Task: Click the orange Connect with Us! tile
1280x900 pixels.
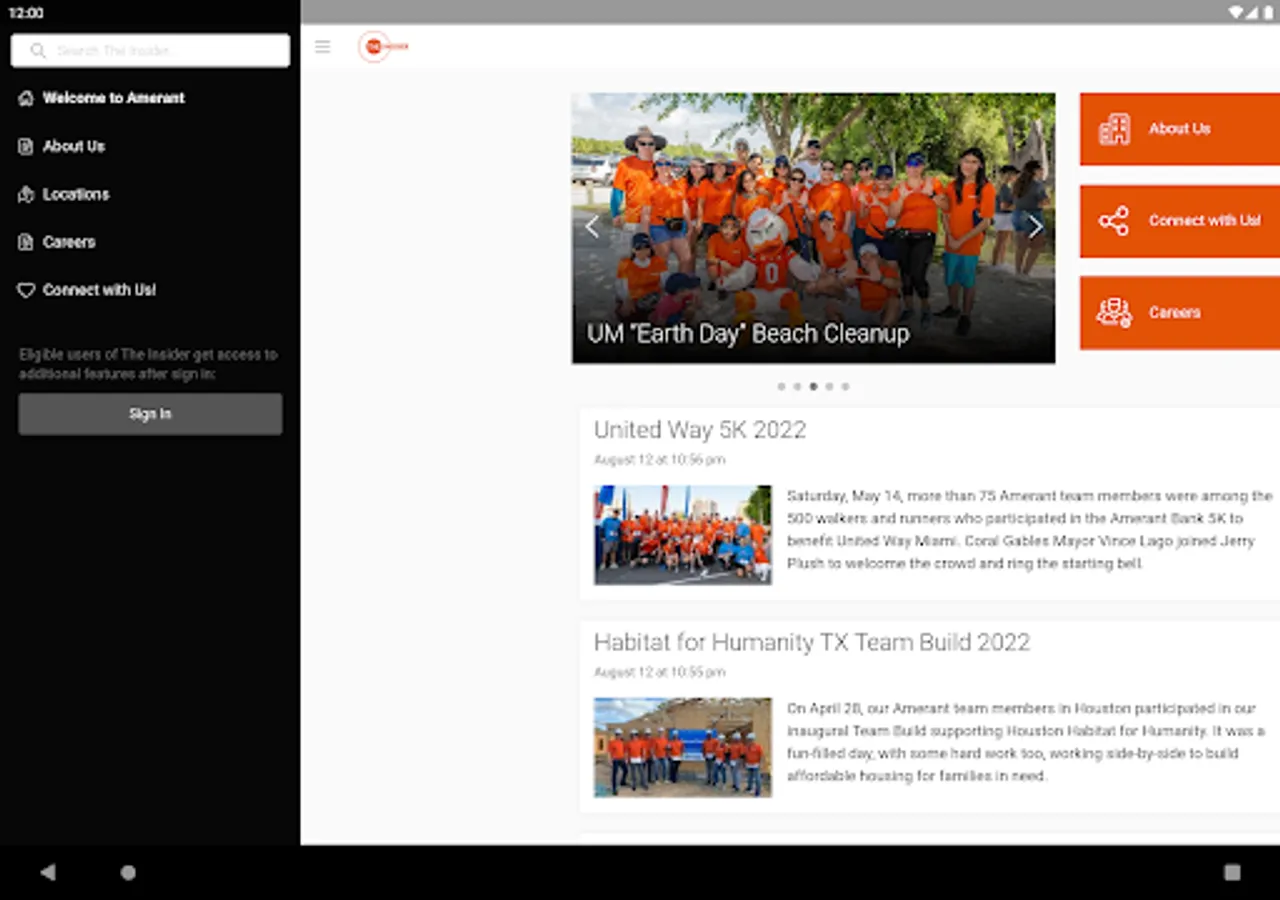Action: [1180, 221]
